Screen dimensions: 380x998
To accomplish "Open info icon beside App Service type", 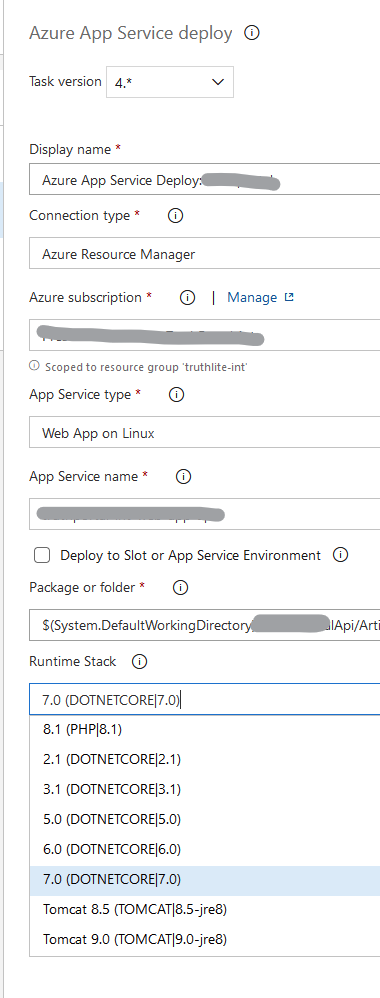I will point(176,395).
